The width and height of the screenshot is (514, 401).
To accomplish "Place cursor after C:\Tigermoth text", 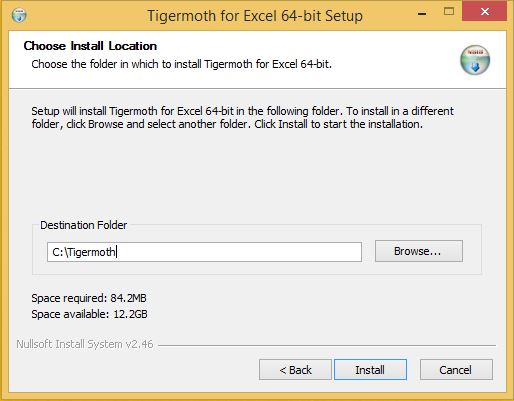I will click(x=116, y=252).
